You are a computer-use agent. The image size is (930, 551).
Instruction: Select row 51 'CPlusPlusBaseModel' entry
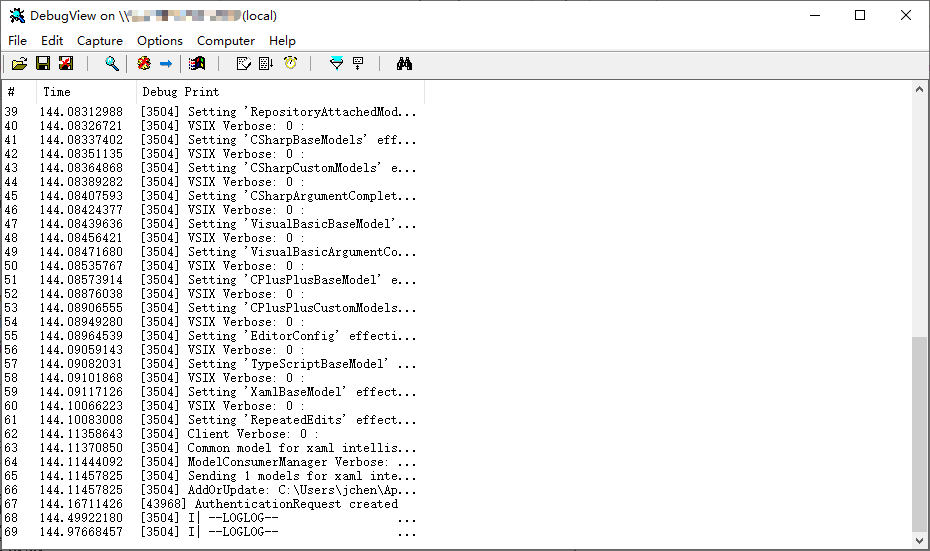coord(211,280)
